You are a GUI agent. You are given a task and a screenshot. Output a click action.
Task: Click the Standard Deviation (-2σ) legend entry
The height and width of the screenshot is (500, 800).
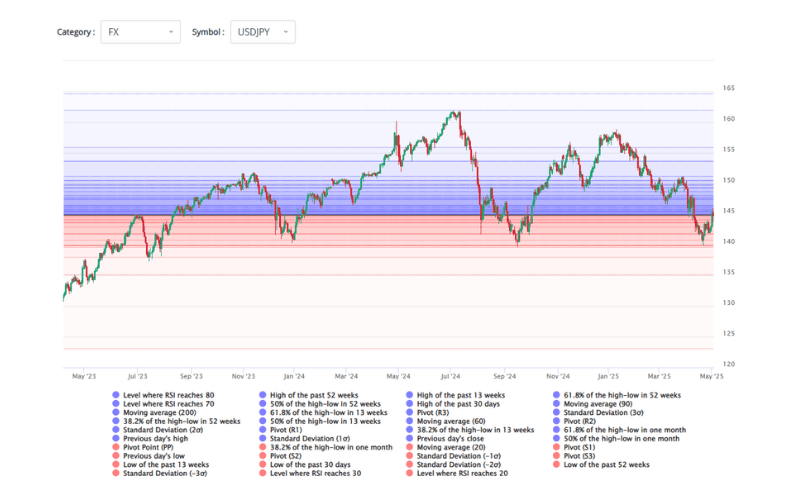pos(454,464)
